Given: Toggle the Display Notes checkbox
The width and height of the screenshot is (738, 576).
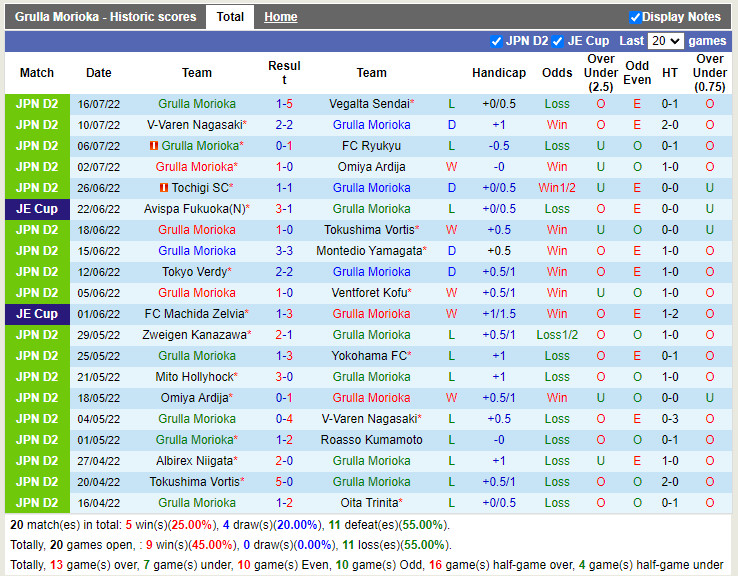Looking at the screenshot, I should click(x=635, y=17).
